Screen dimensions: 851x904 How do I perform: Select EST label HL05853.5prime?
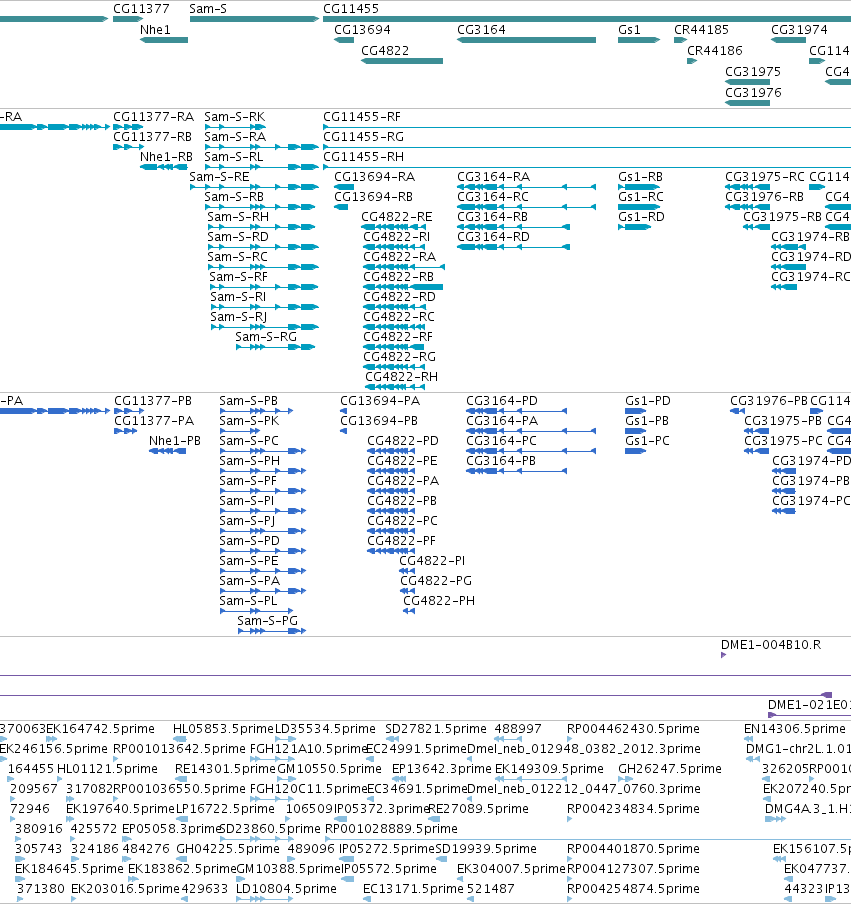click(x=223, y=729)
